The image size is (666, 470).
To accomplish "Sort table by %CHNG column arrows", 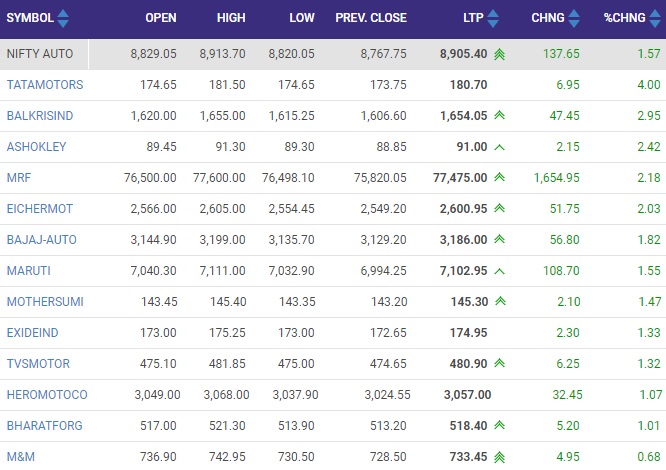I will [655, 18].
